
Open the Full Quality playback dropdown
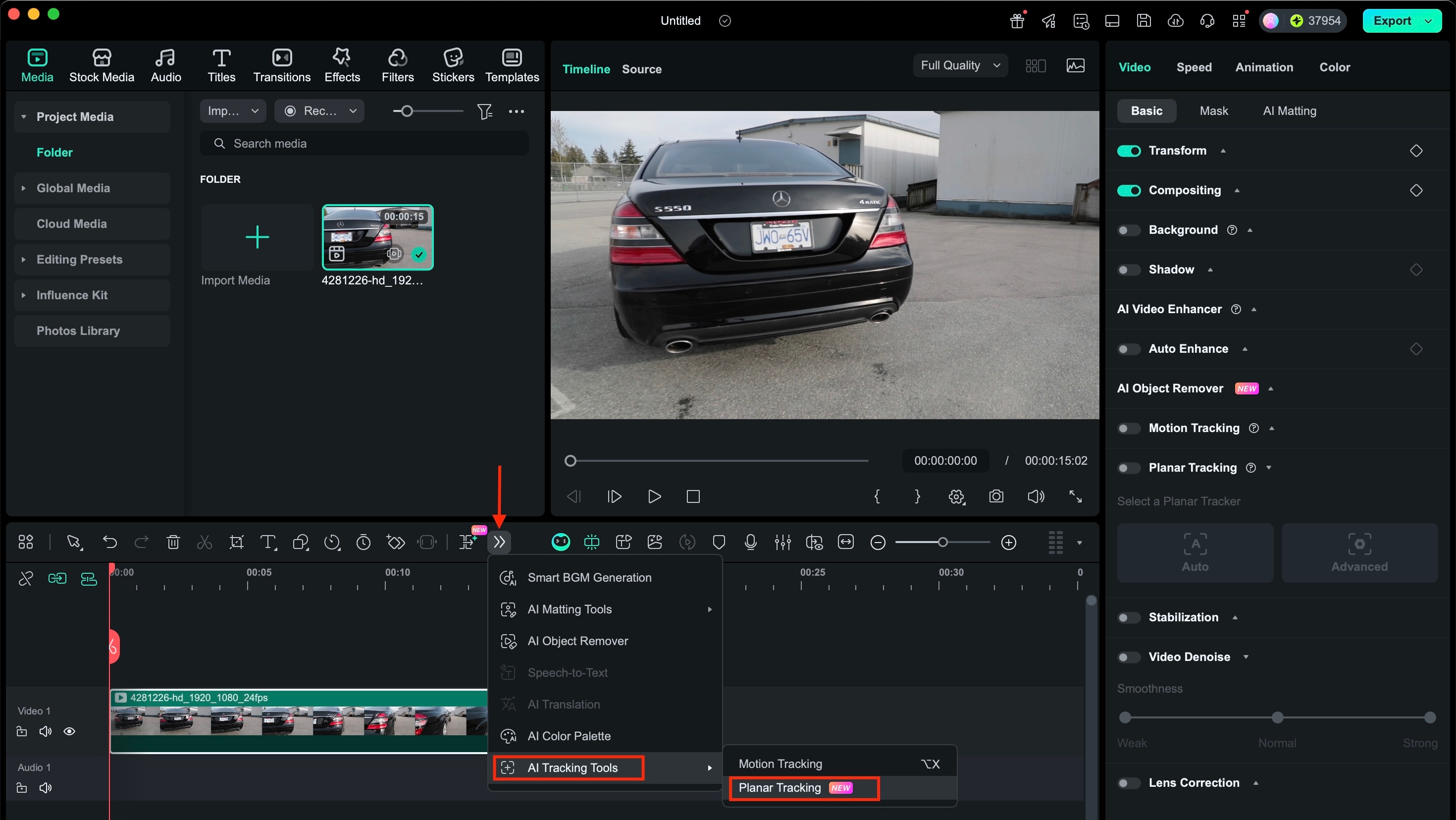[959, 65]
